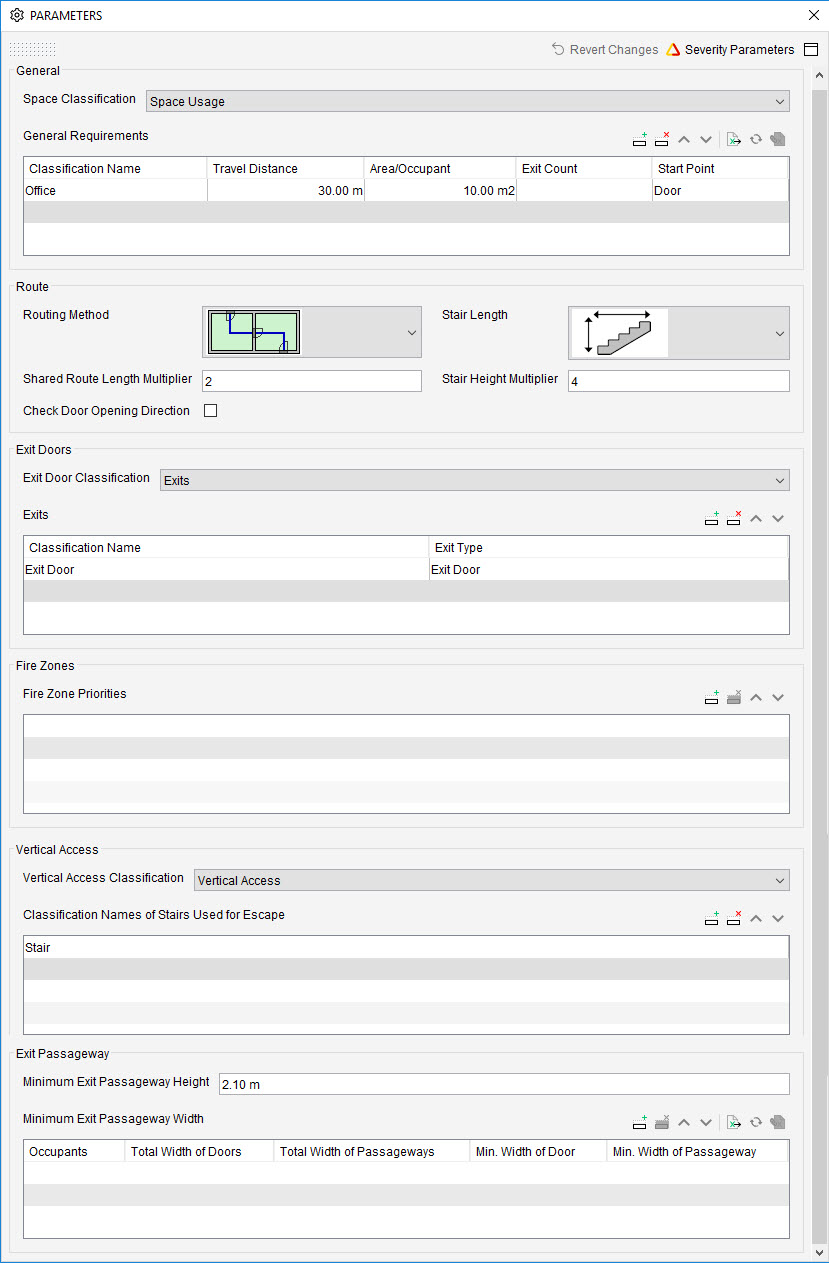The image size is (829, 1263).
Task: Expand Exit Door Classification dropdown
Action: 475,480
